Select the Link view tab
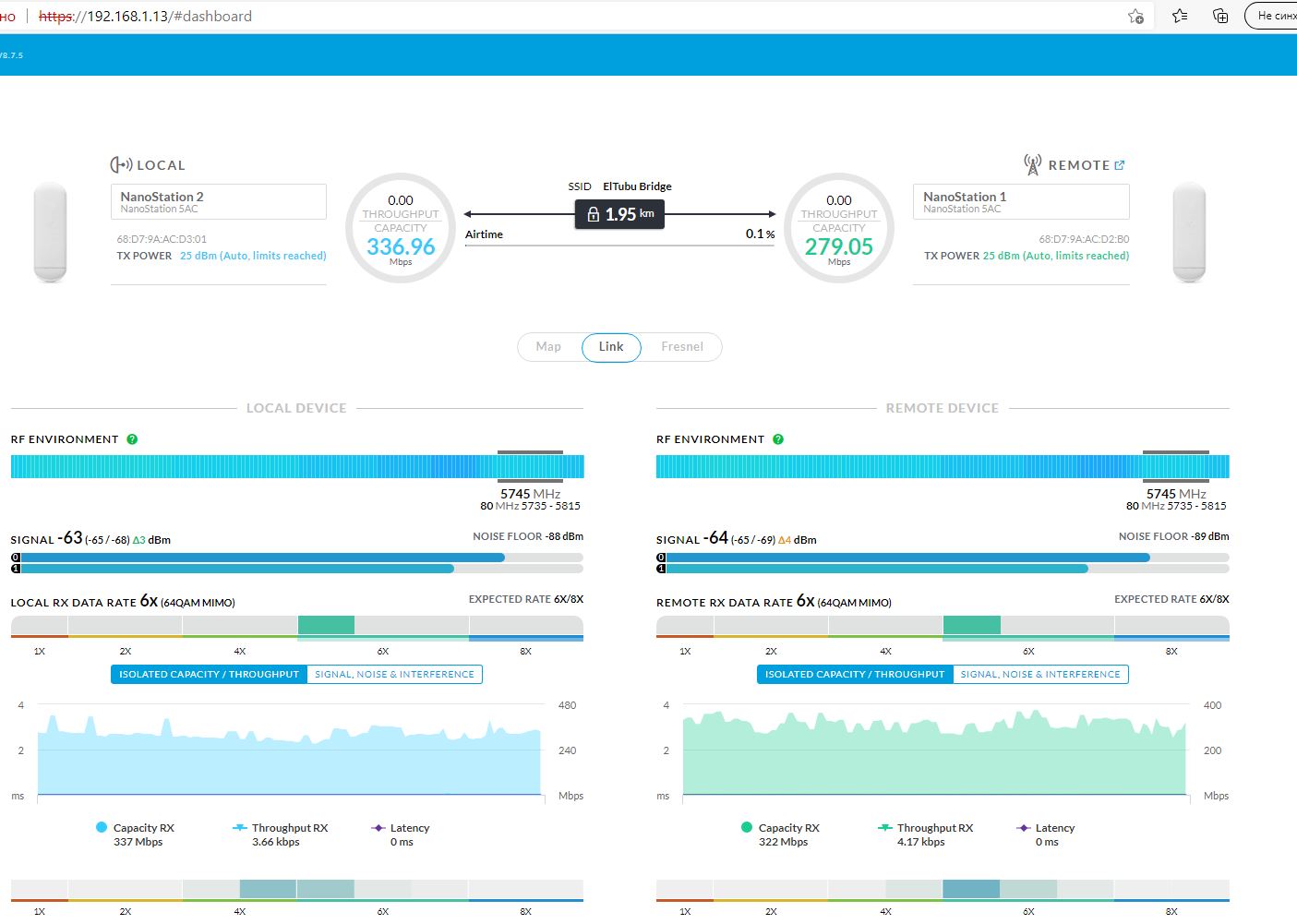Image resolution: width=1297 pixels, height=924 pixels. pos(611,347)
